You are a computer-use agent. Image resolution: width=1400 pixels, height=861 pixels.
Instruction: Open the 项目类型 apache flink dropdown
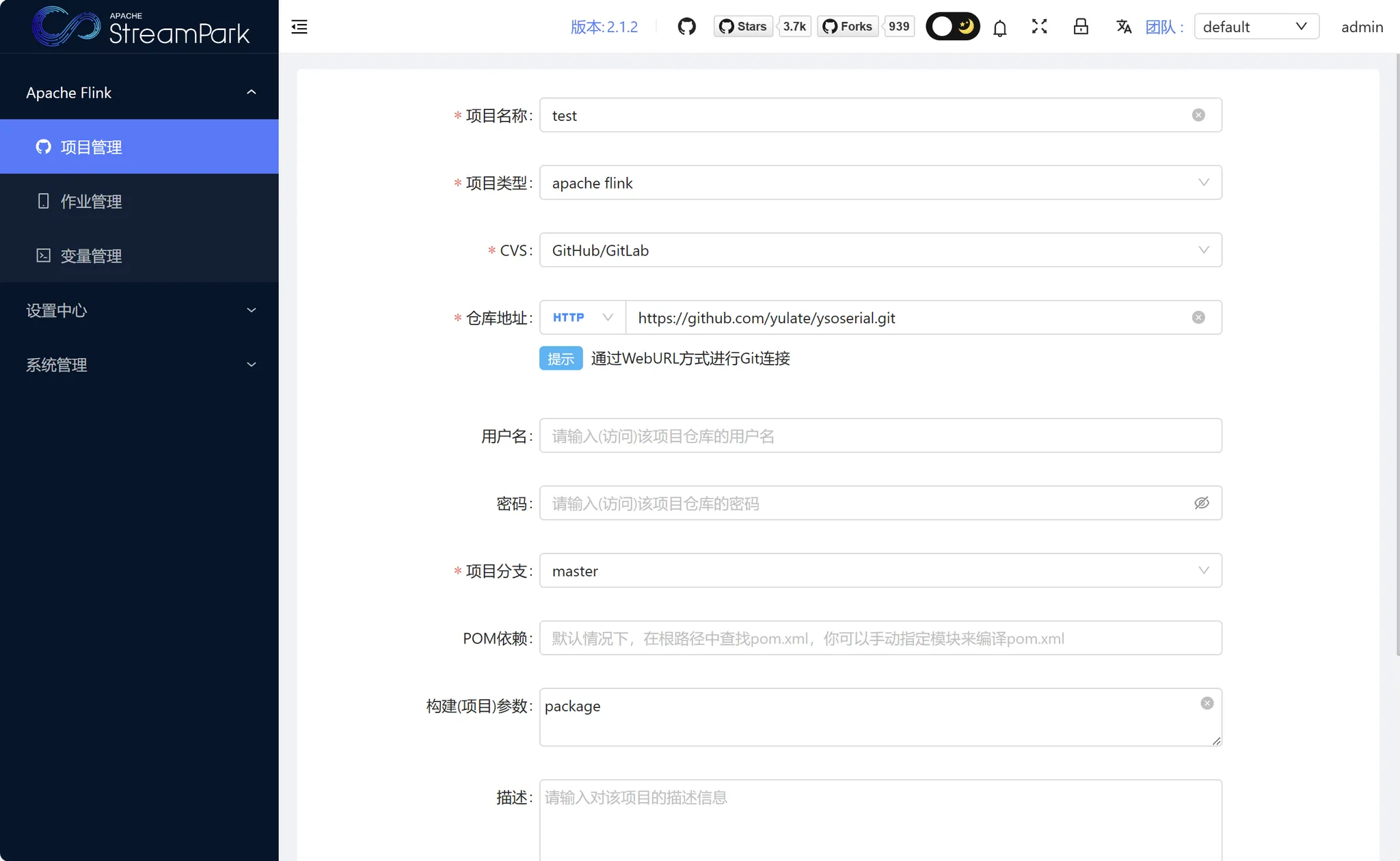pos(880,182)
